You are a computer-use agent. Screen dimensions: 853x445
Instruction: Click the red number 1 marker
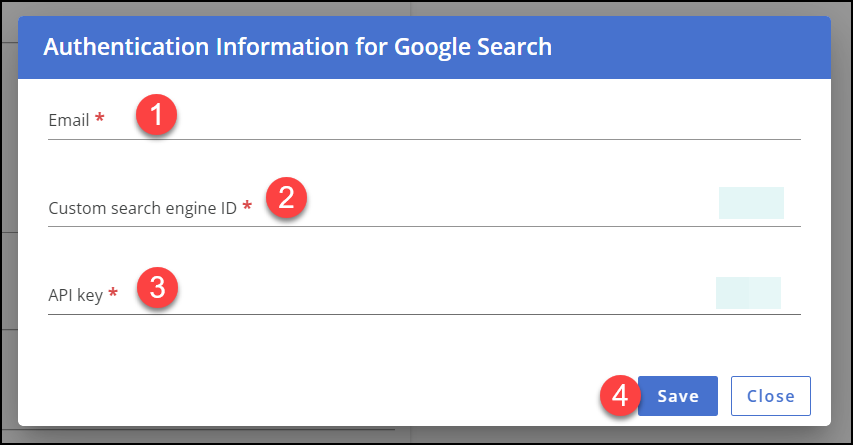tap(156, 116)
